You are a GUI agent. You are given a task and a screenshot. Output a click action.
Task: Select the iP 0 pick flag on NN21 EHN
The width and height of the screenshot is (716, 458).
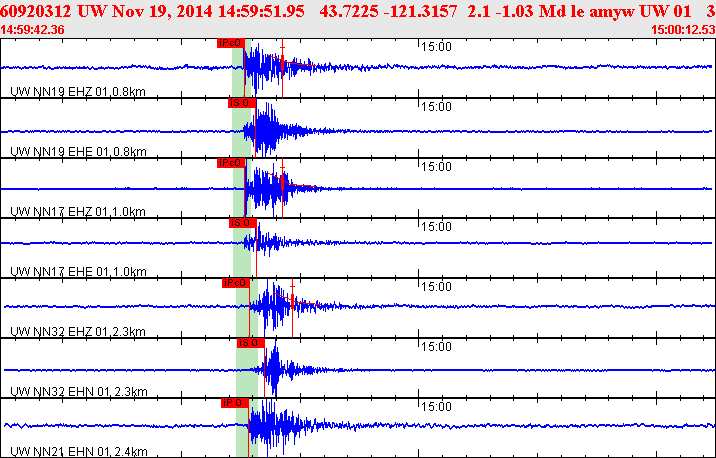(235, 403)
